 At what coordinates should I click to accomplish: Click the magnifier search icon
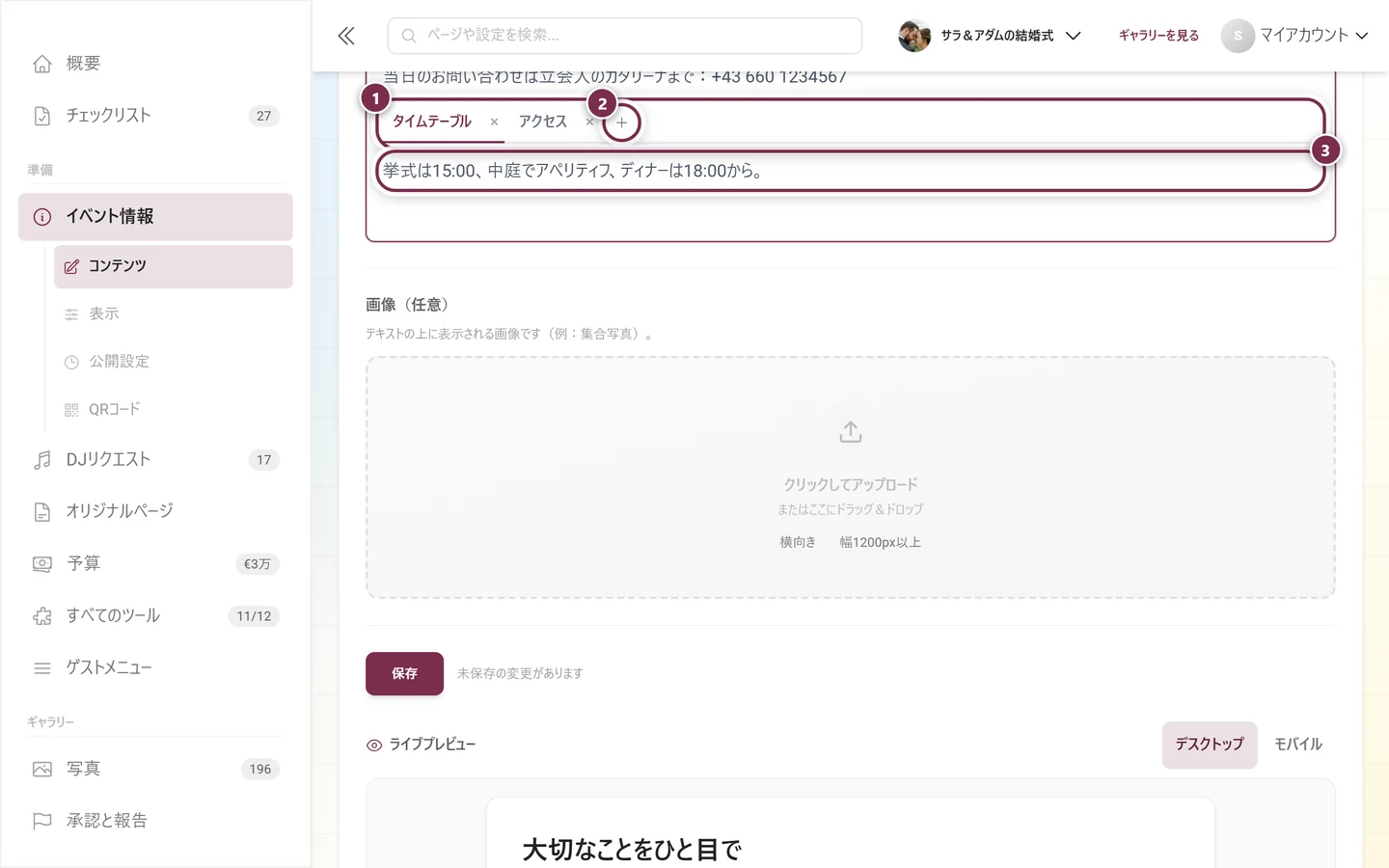click(409, 36)
